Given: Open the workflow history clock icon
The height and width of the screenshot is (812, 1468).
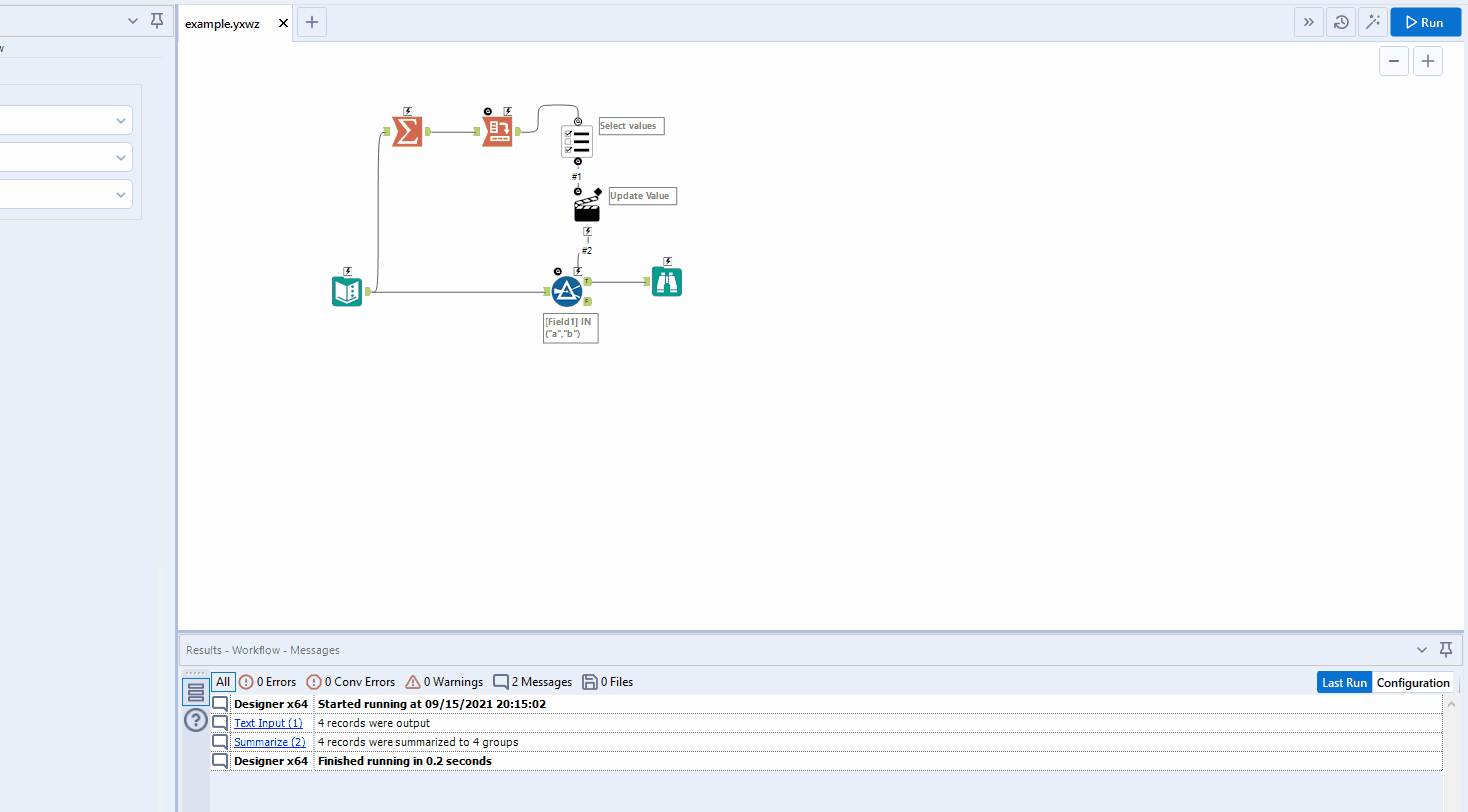Looking at the screenshot, I should coord(1340,22).
